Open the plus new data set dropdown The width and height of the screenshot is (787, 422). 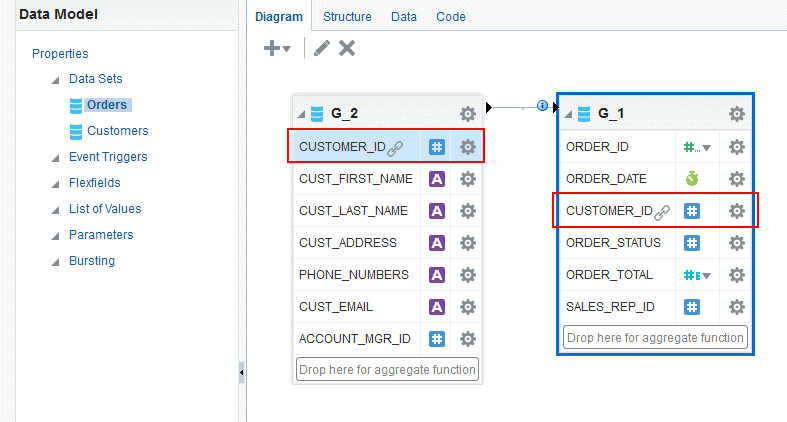point(277,48)
